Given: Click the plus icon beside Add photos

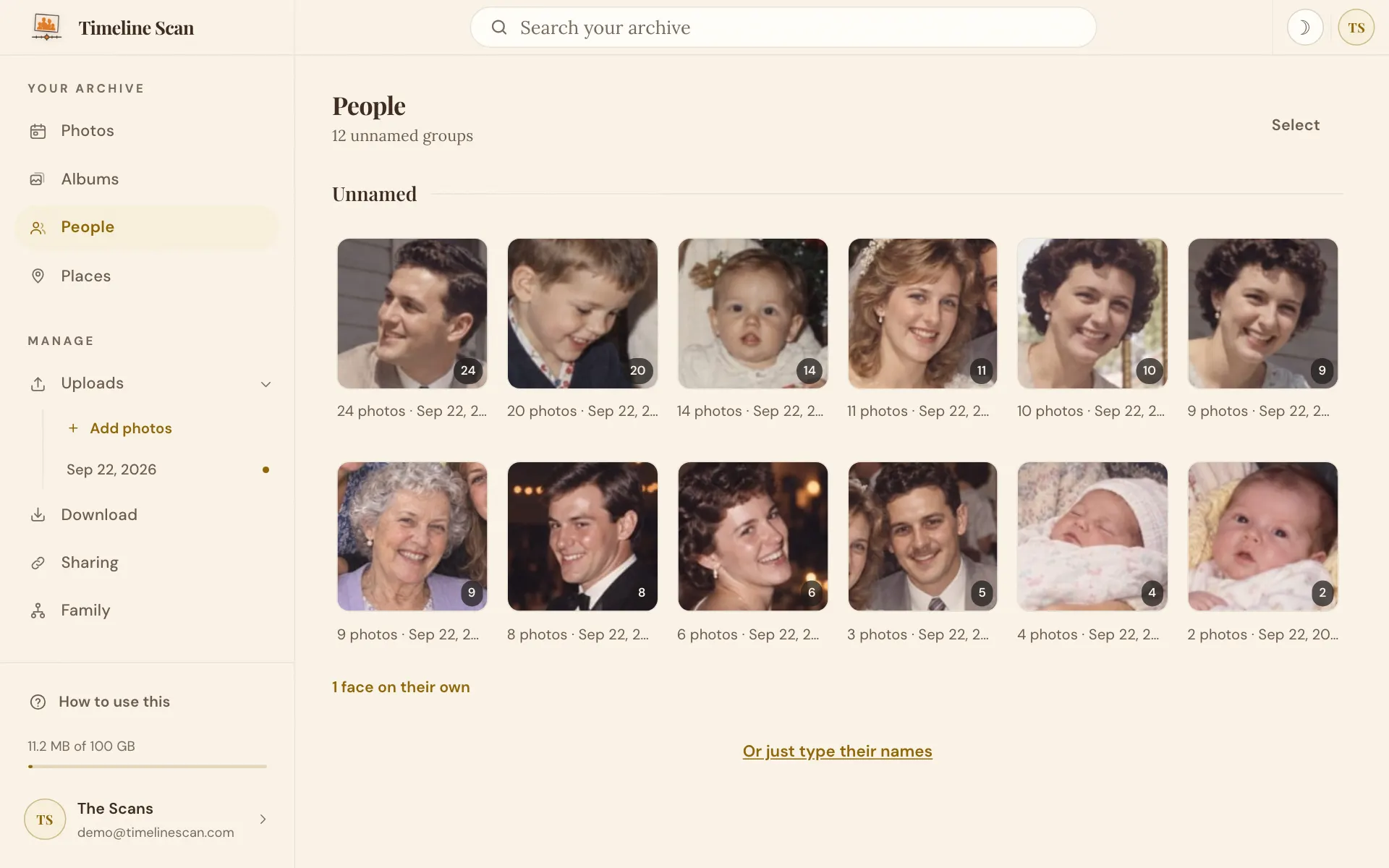Looking at the screenshot, I should pyautogui.click(x=73, y=428).
